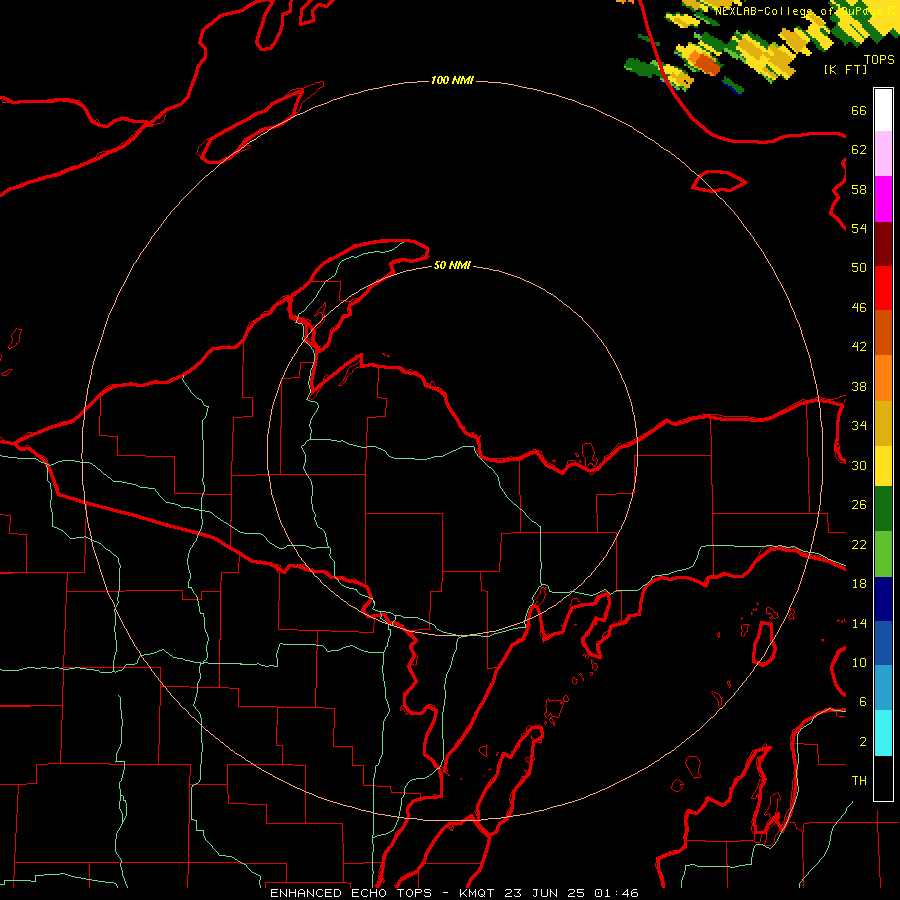Click the legend value "62"

[859, 150]
